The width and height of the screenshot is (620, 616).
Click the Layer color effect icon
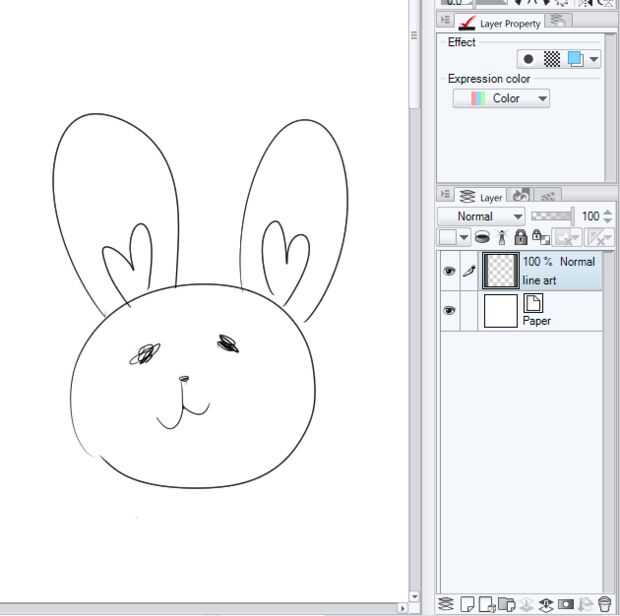click(x=575, y=60)
